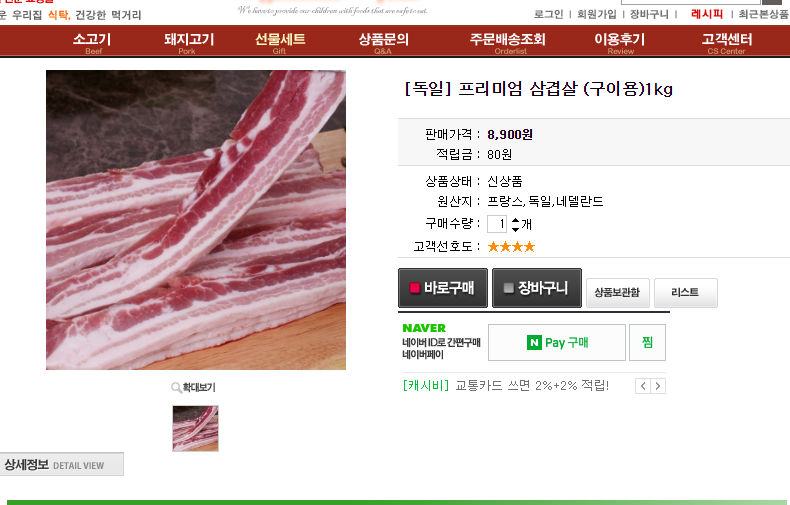Image resolution: width=790 pixels, height=505 pixels.
Task: Show previous Naver promo with left chevron
Action: point(643,386)
